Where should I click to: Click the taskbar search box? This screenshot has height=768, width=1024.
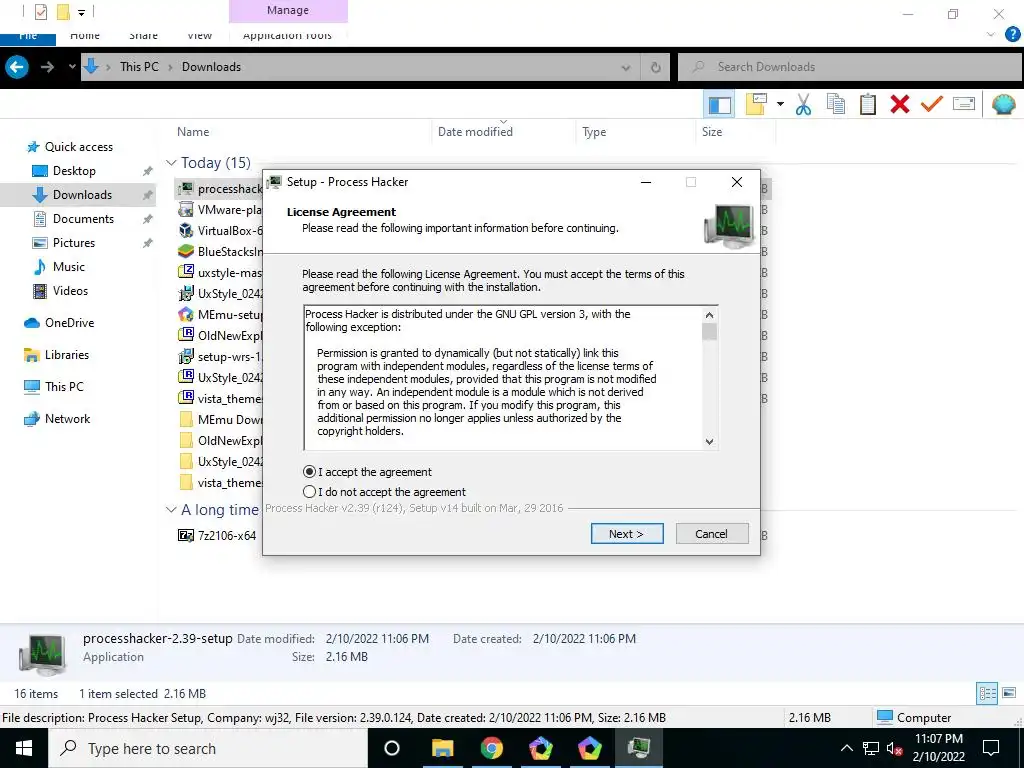208,748
